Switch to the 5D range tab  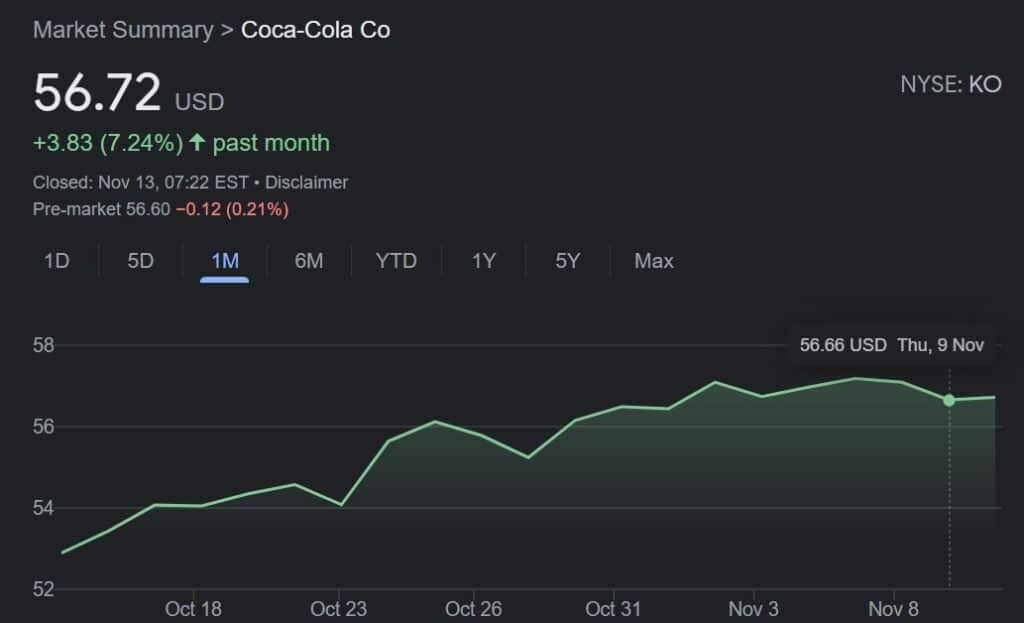tap(140, 261)
